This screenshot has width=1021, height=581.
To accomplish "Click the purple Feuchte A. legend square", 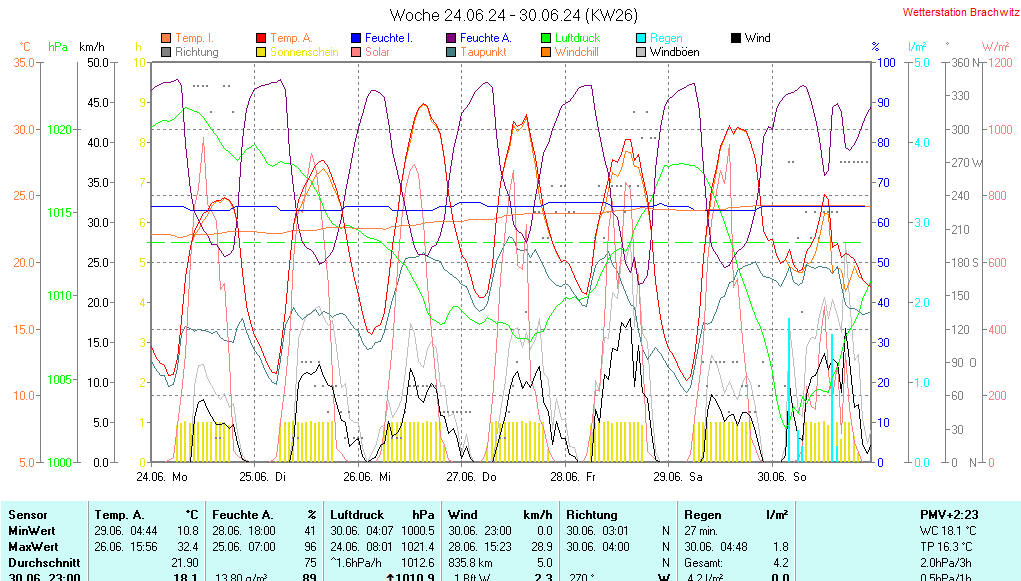I will [x=452, y=38].
